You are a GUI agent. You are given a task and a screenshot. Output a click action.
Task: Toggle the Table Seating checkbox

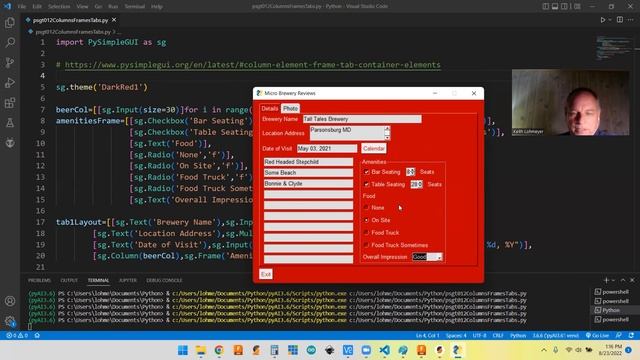pyautogui.click(x=367, y=184)
